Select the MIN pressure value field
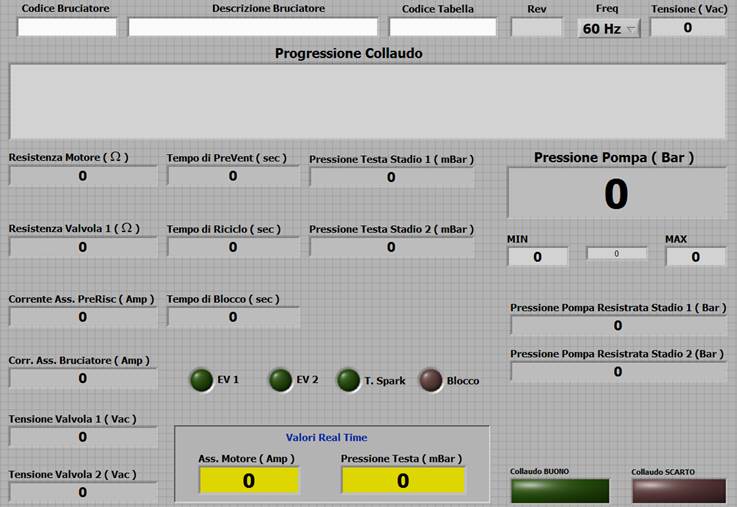 537,257
